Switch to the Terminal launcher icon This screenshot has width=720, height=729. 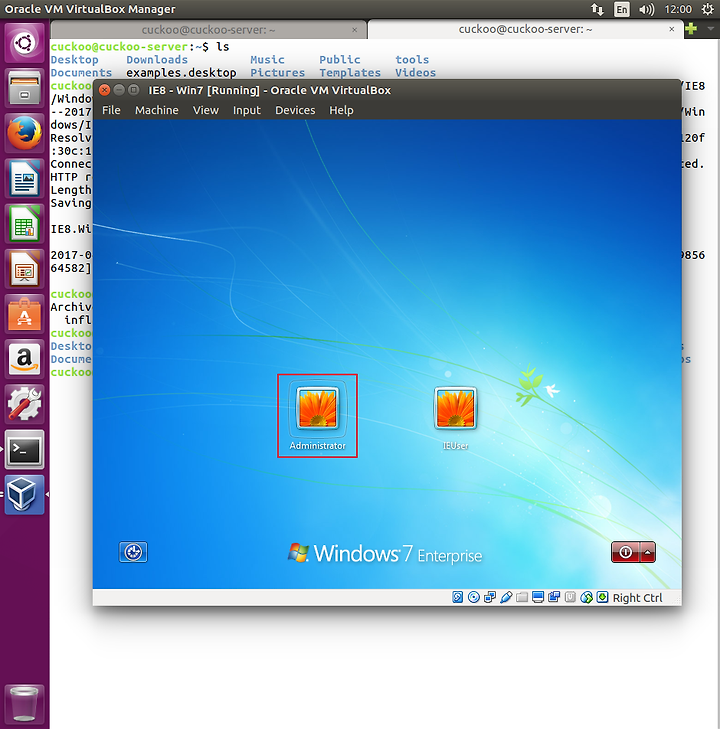pyautogui.click(x=24, y=449)
